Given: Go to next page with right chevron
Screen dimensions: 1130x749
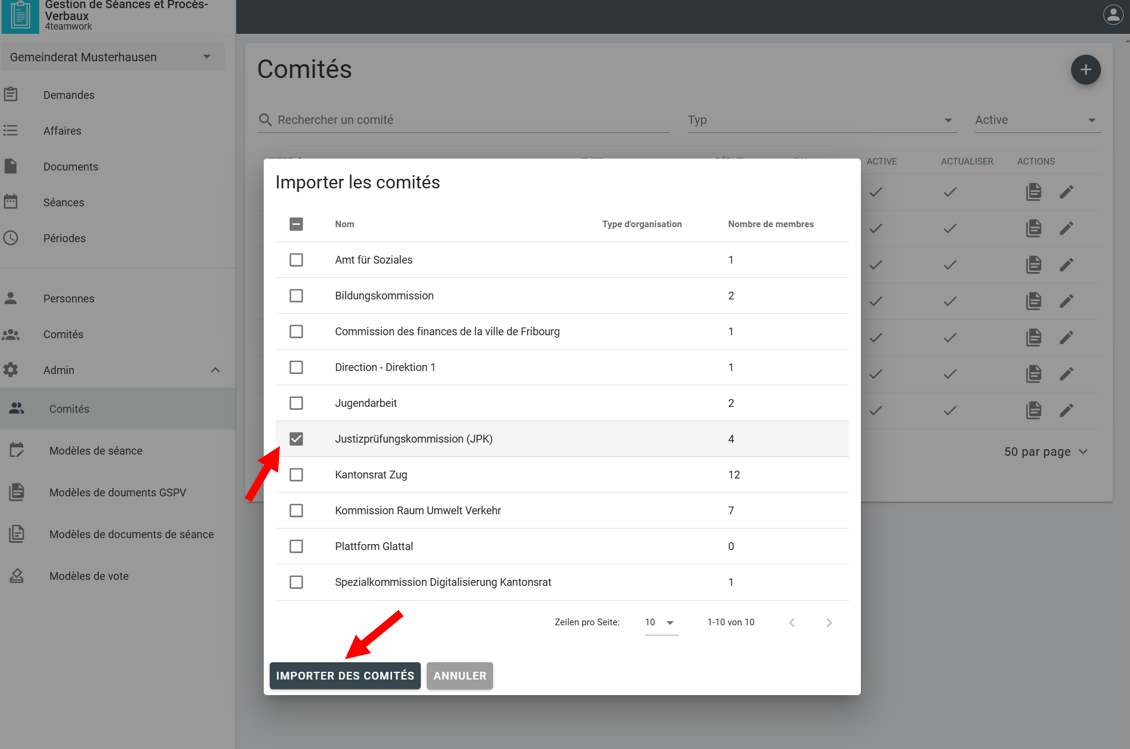Looking at the screenshot, I should (x=828, y=622).
